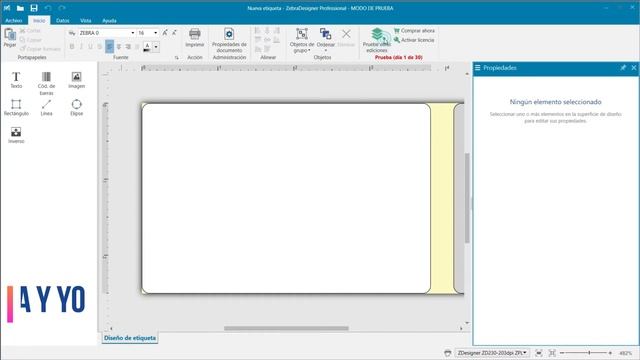Toggle underline formatting
This screenshot has width=640, height=360.
coord(91,47)
